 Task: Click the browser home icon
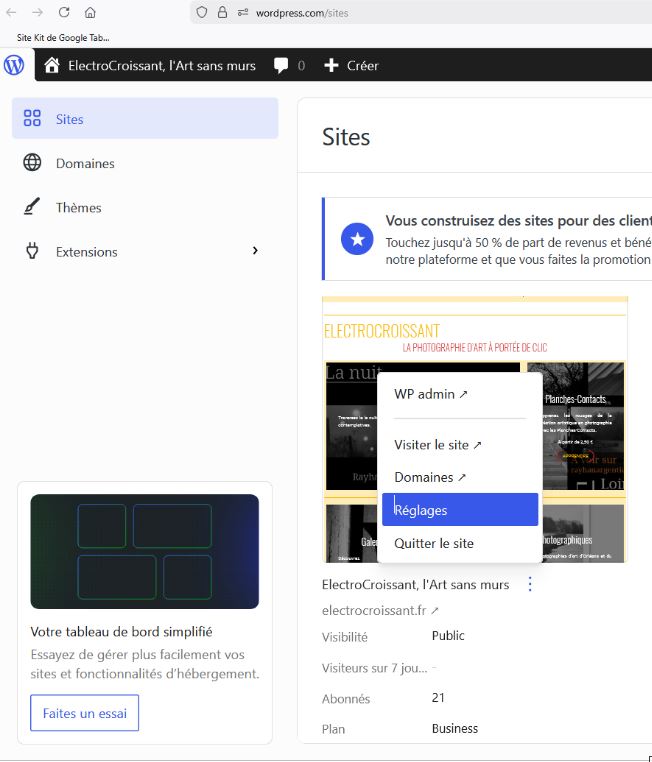[x=90, y=13]
